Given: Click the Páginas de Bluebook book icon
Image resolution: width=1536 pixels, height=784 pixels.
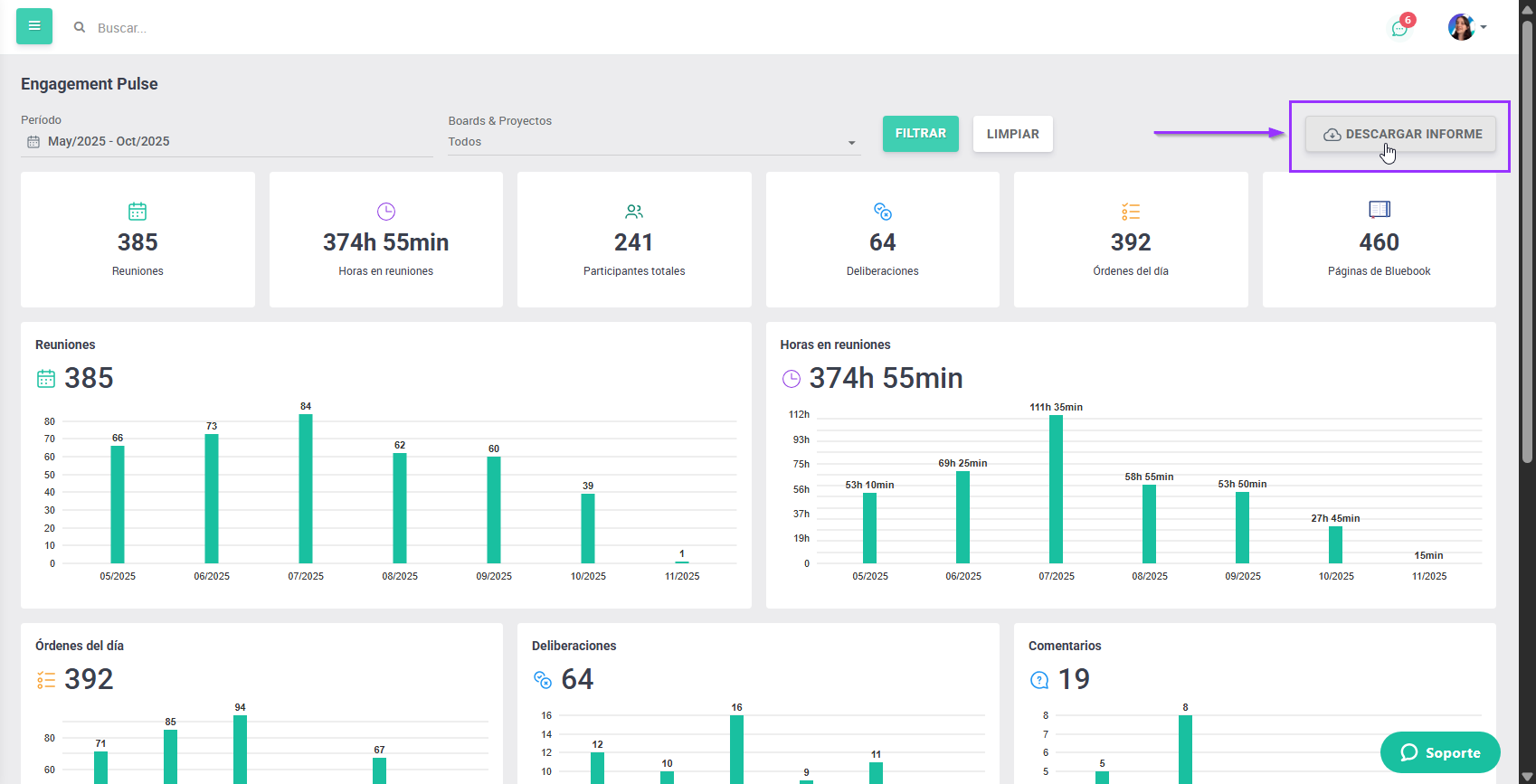Looking at the screenshot, I should tap(1379, 210).
